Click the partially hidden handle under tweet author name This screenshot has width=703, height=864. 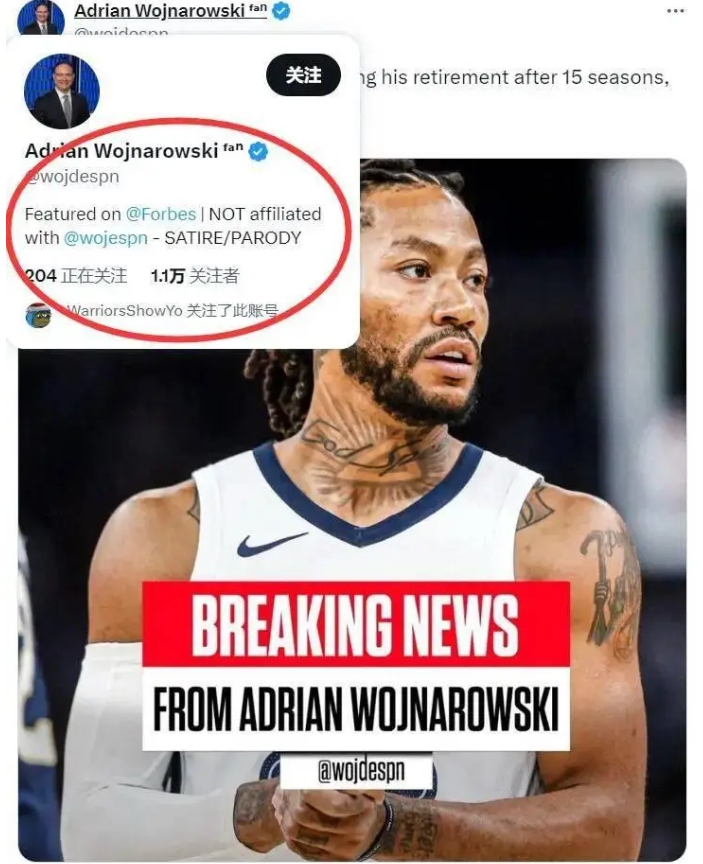click(x=121, y=31)
